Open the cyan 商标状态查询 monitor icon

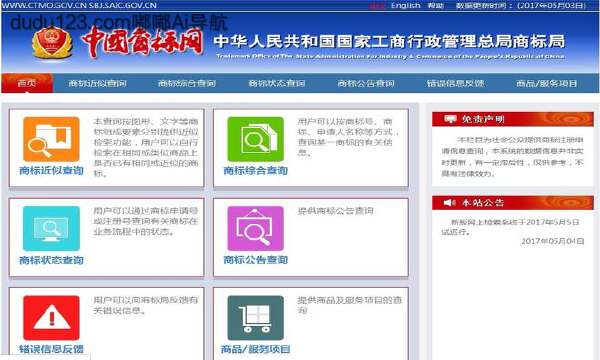point(51,228)
